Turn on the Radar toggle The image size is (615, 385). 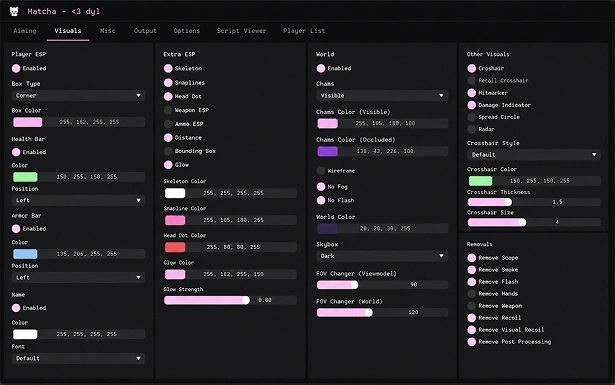click(x=471, y=129)
